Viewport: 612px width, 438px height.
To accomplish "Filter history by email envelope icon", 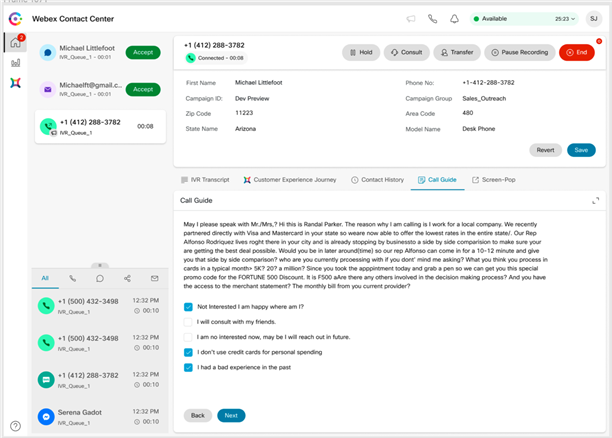I will (155, 278).
